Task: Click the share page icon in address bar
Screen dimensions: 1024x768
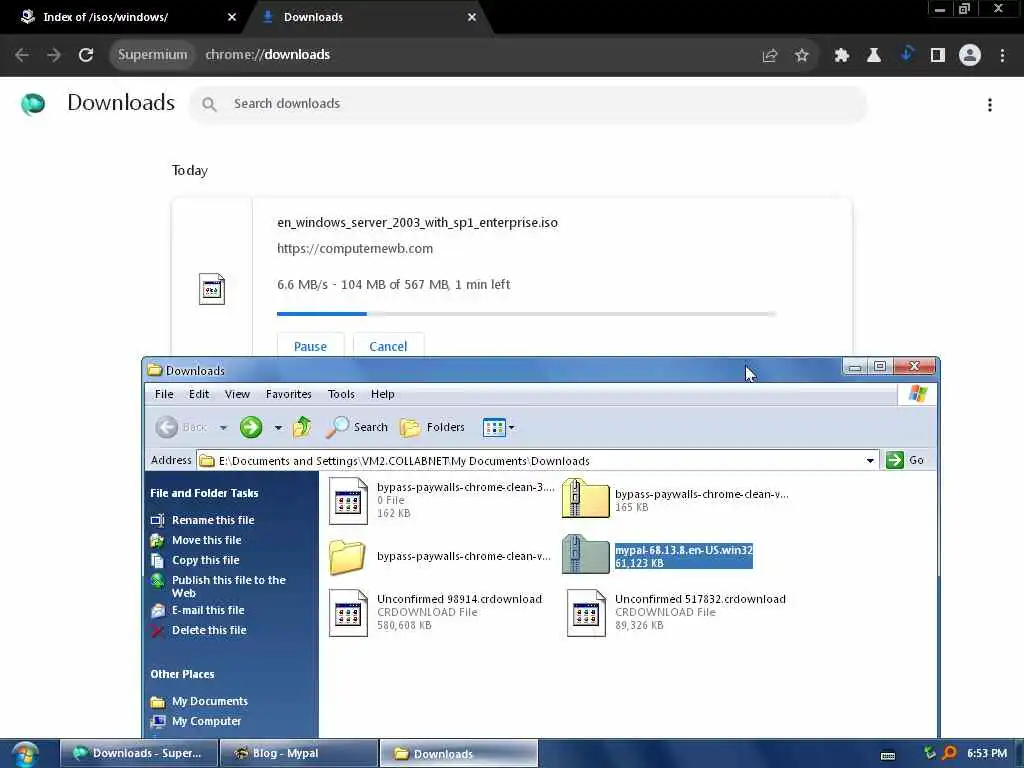Action: pos(770,56)
